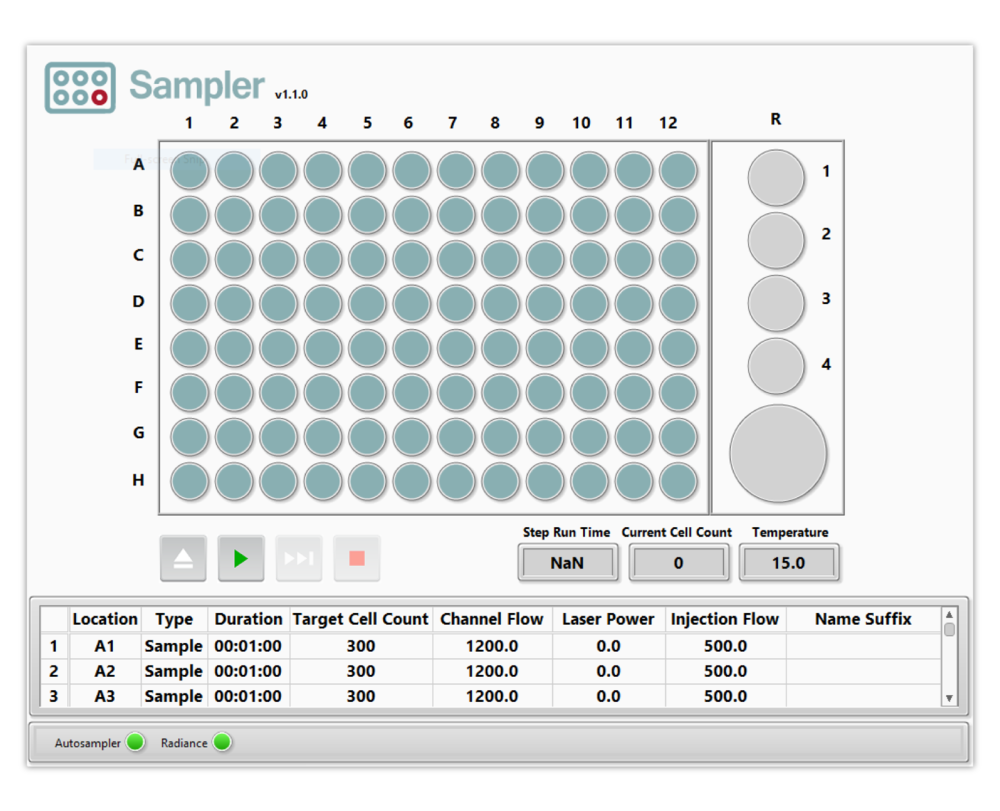This screenshot has width=1000, height=811.
Task: Click the Temperature display showing 15.0
Action: click(x=789, y=563)
